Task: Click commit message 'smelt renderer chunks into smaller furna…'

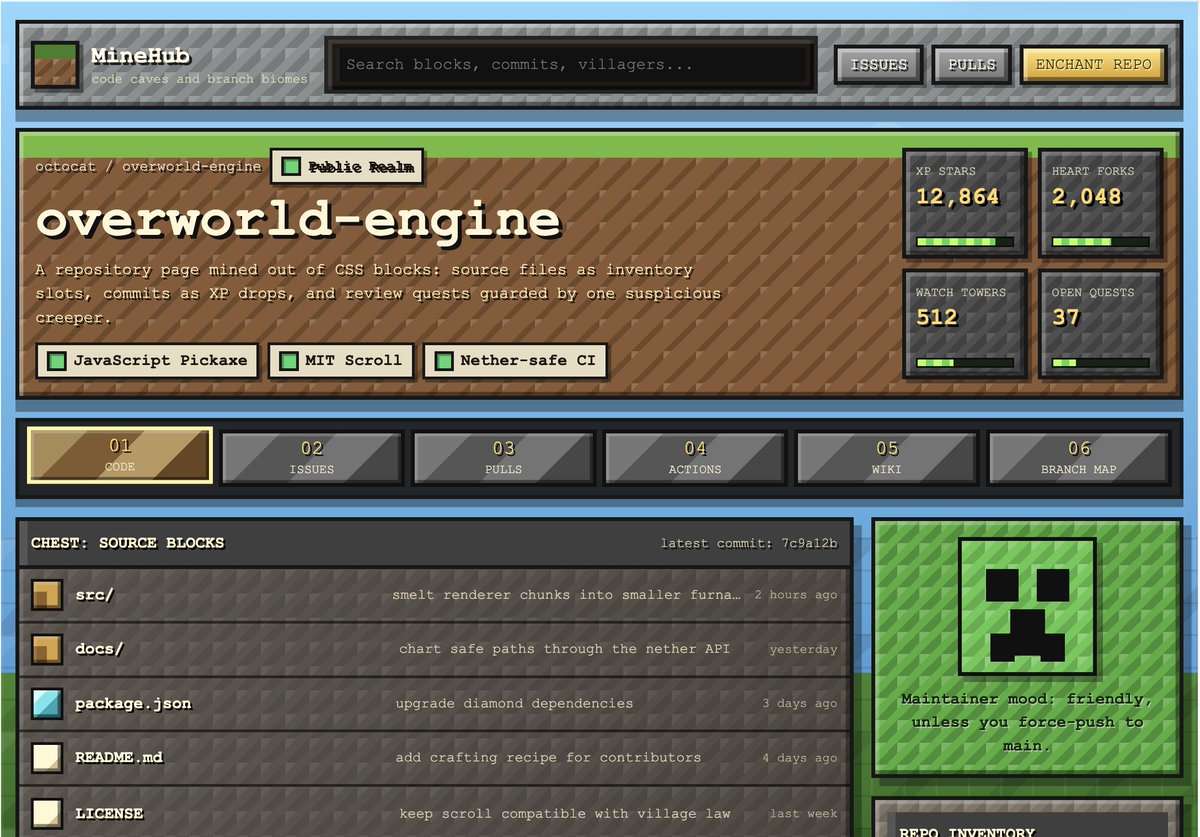Action: pos(567,595)
